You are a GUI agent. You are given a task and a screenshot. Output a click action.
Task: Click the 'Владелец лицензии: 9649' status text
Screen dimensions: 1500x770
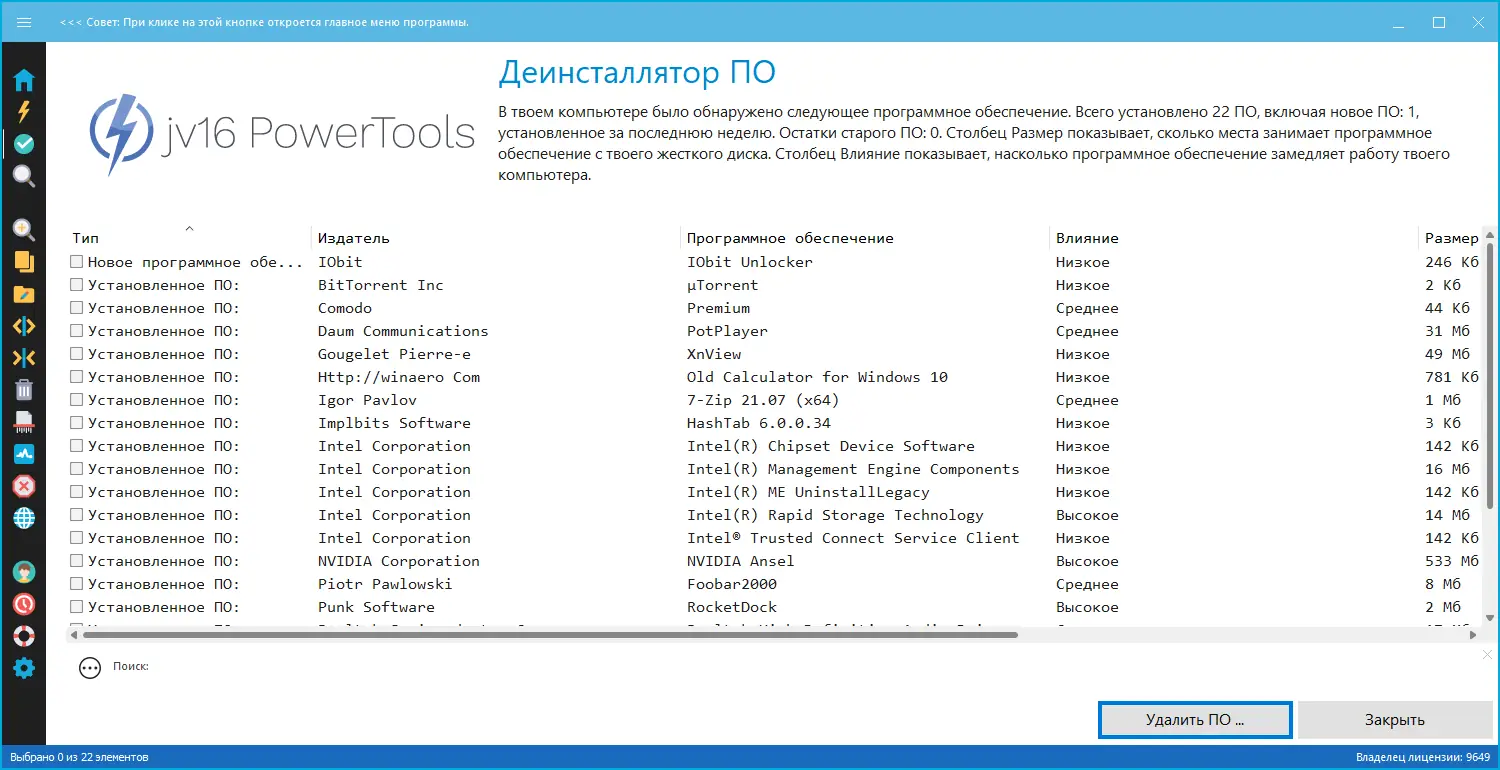click(1423, 757)
